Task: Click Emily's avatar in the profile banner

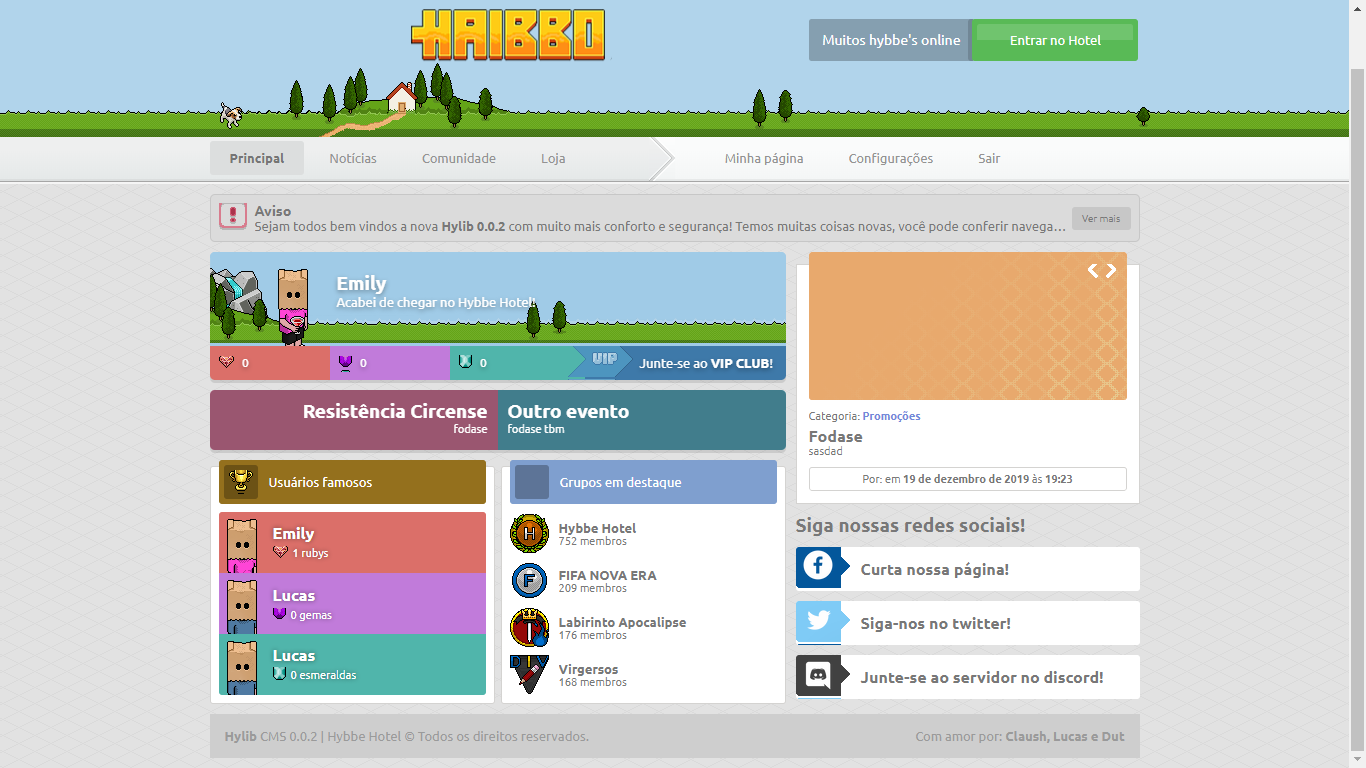Action: pos(292,306)
